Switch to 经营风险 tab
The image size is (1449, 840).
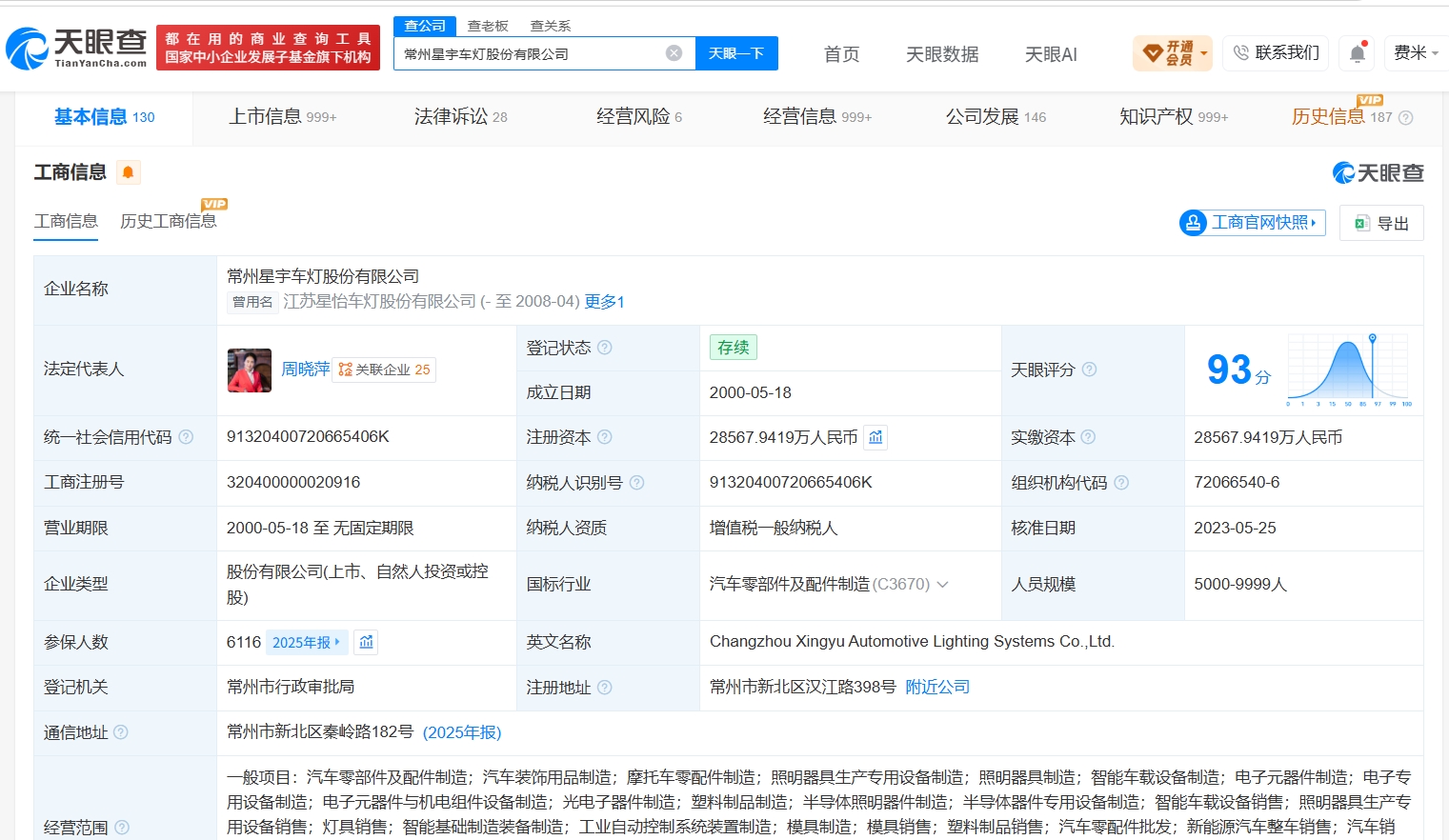(639, 117)
